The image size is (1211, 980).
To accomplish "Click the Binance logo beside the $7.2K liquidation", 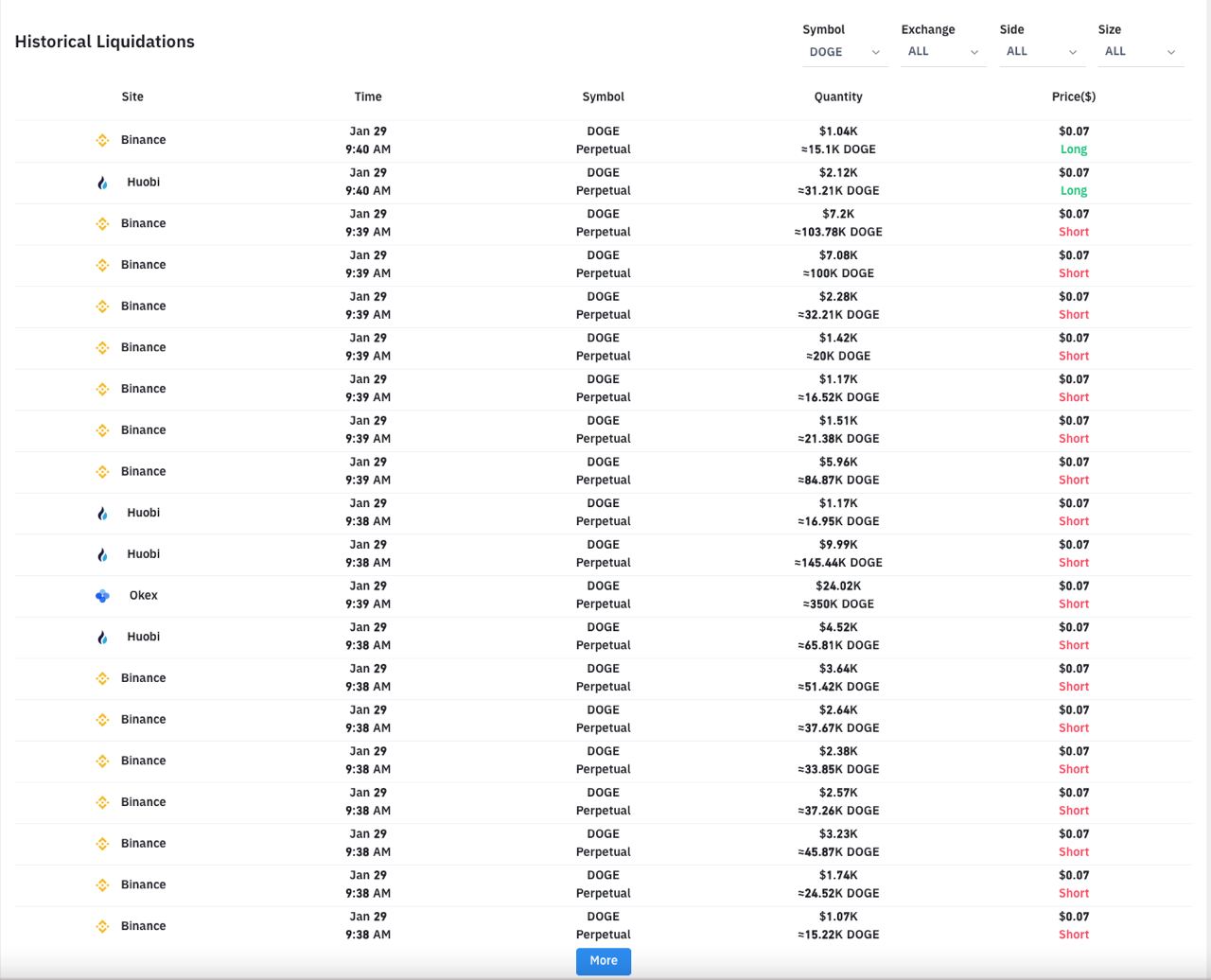I will coord(102,224).
